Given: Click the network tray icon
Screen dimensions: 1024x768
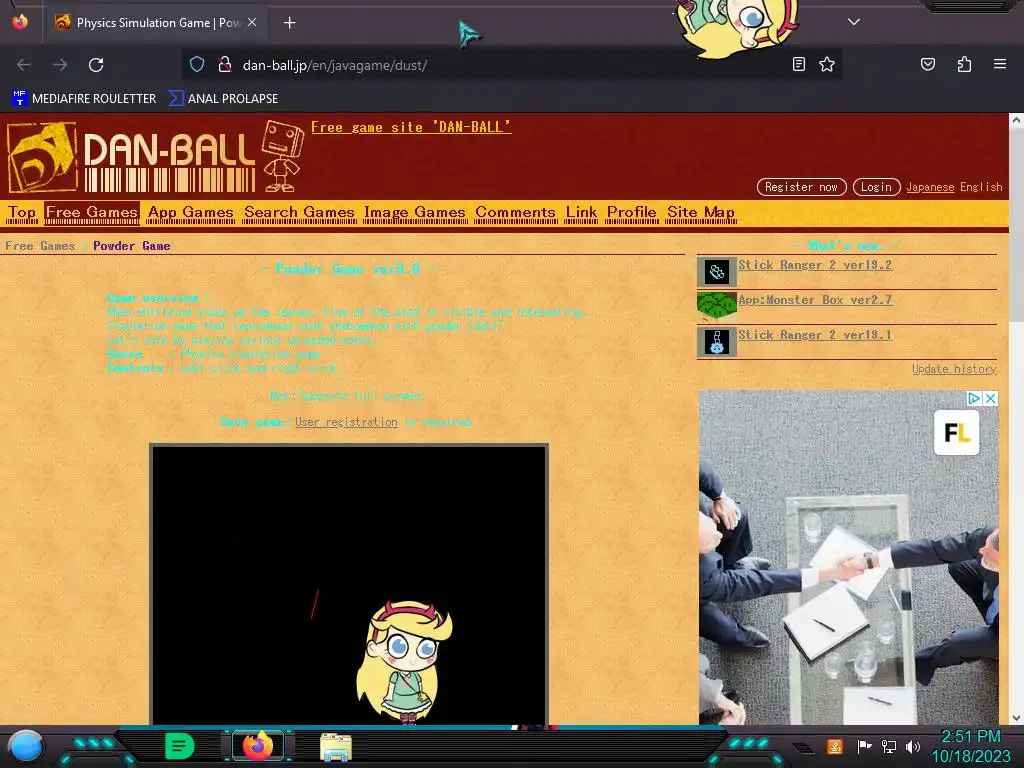Looking at the screenshot, I should (888, 746).
